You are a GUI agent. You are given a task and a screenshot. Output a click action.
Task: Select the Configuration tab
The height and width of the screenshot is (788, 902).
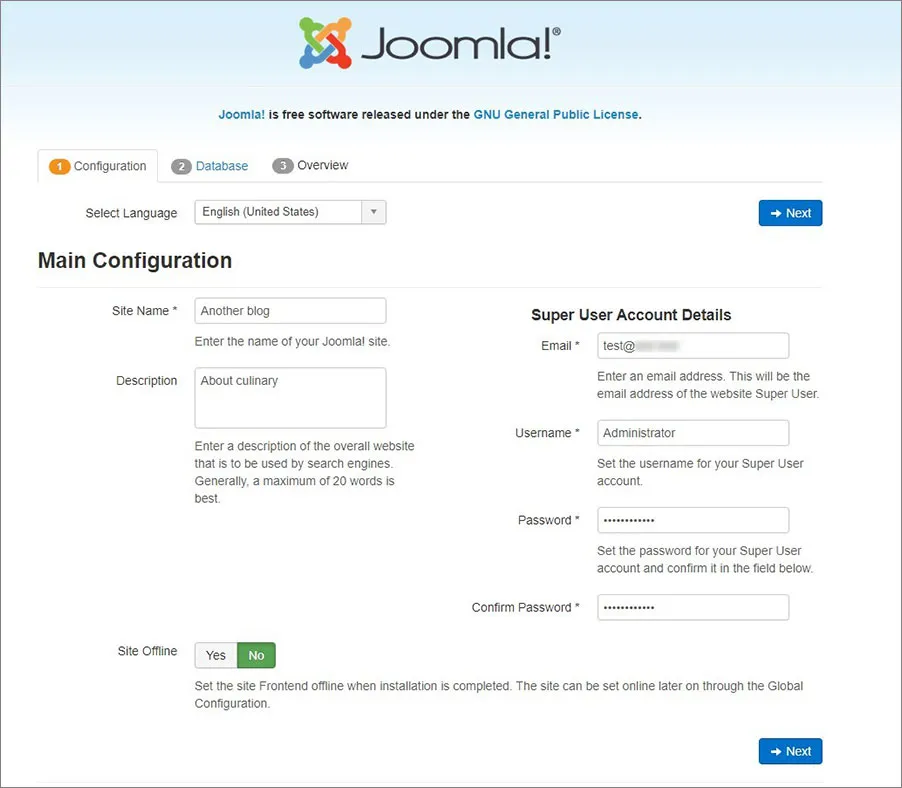tap(110, 166)
